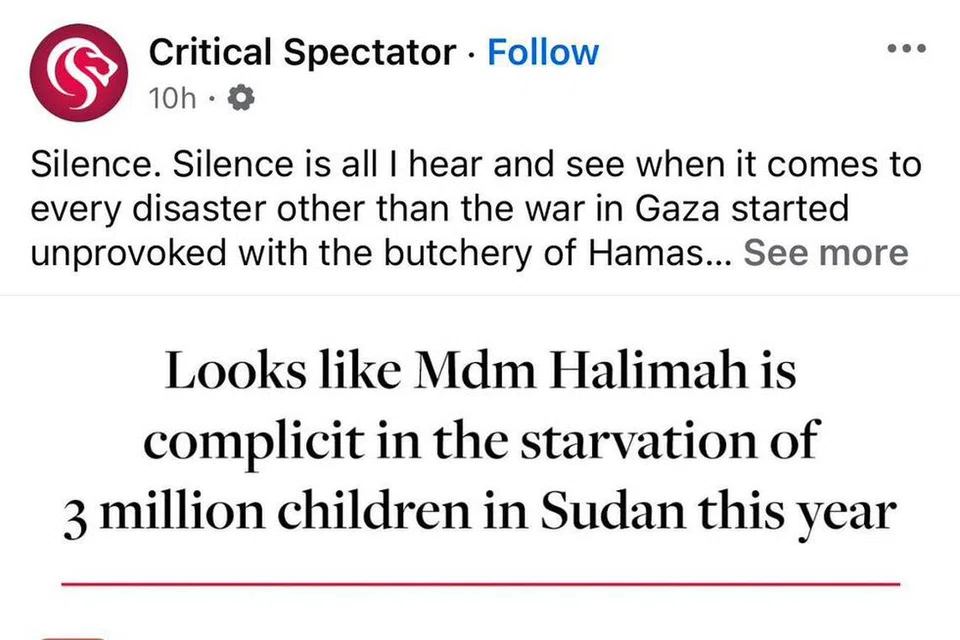Click the red divider line under headline

click(x=480, y=582)
